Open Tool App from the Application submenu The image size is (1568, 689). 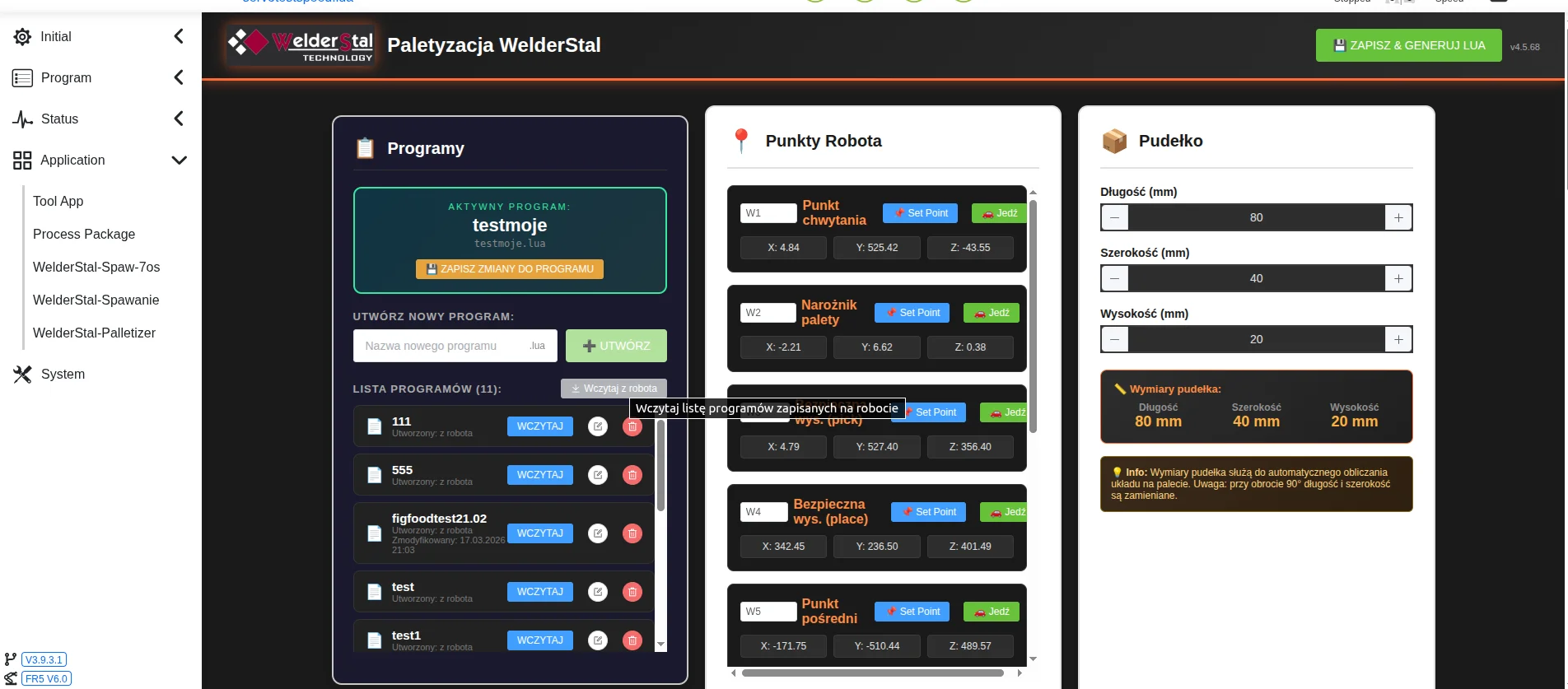click(x=58, y=201)
